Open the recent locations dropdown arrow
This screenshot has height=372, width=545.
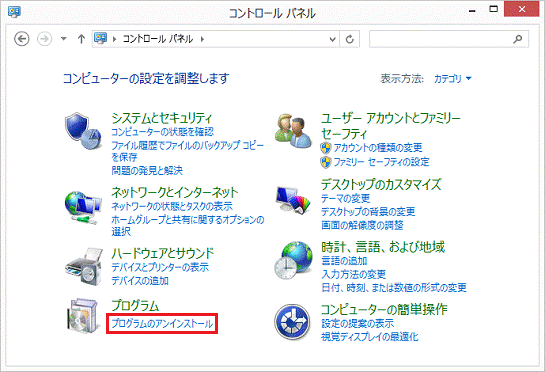point(64,39)
